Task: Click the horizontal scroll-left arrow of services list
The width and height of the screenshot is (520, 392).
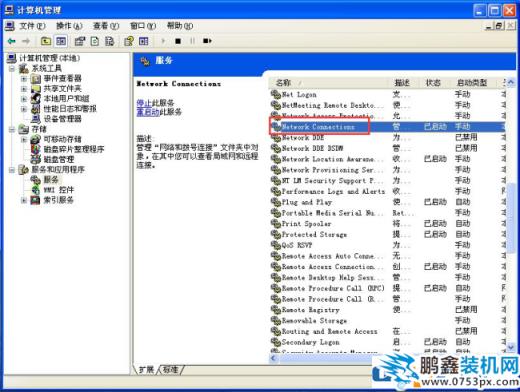Action: [274, 358]
